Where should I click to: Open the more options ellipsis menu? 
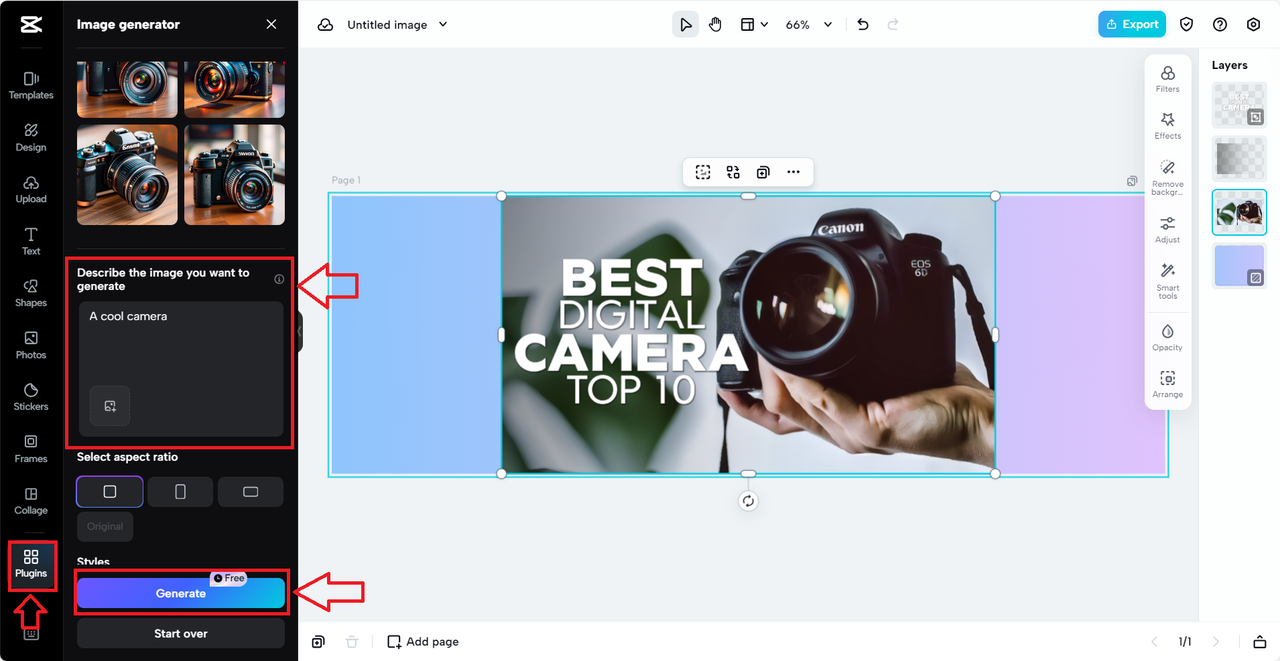point(793,172)
